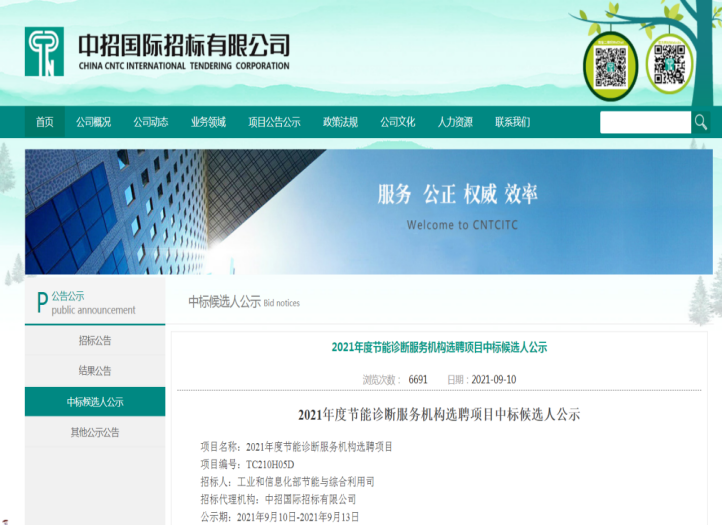The width and height of the screenshot is (722, 525).
Task: Click the right QR code image
Action: click(666, 62)
